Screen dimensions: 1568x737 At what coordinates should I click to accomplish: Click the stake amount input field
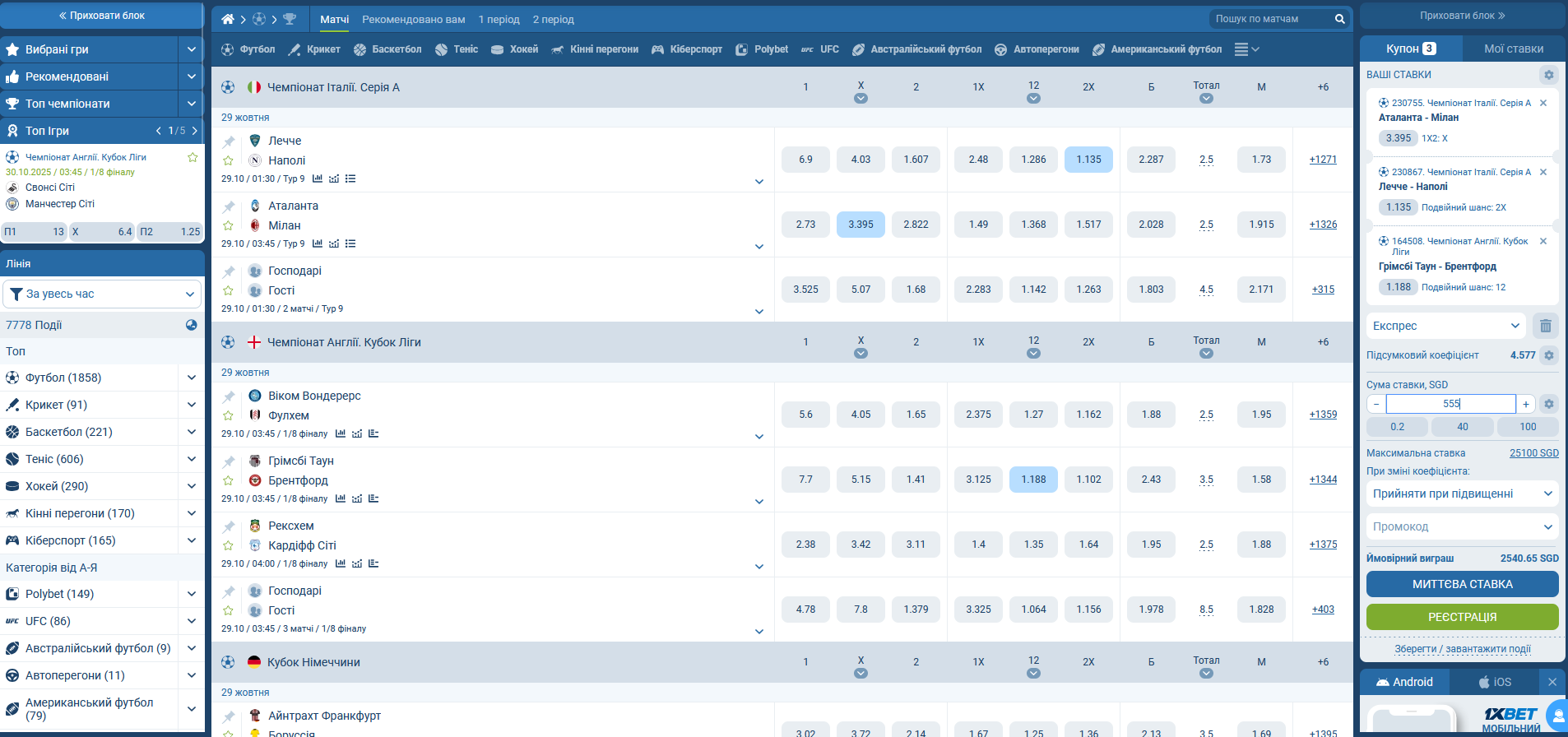[1450, 404]
